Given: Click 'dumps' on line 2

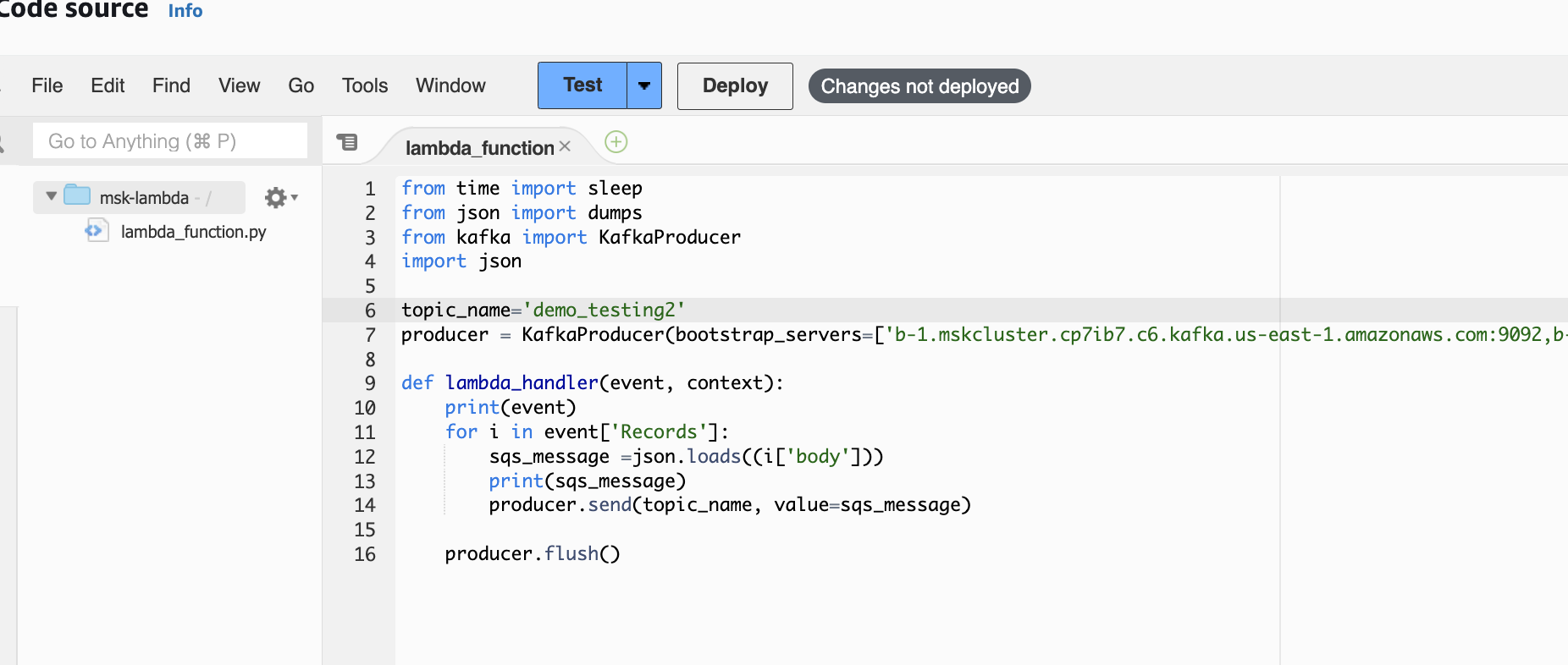Looking at the screenshot, I should (x=616, y=213).
